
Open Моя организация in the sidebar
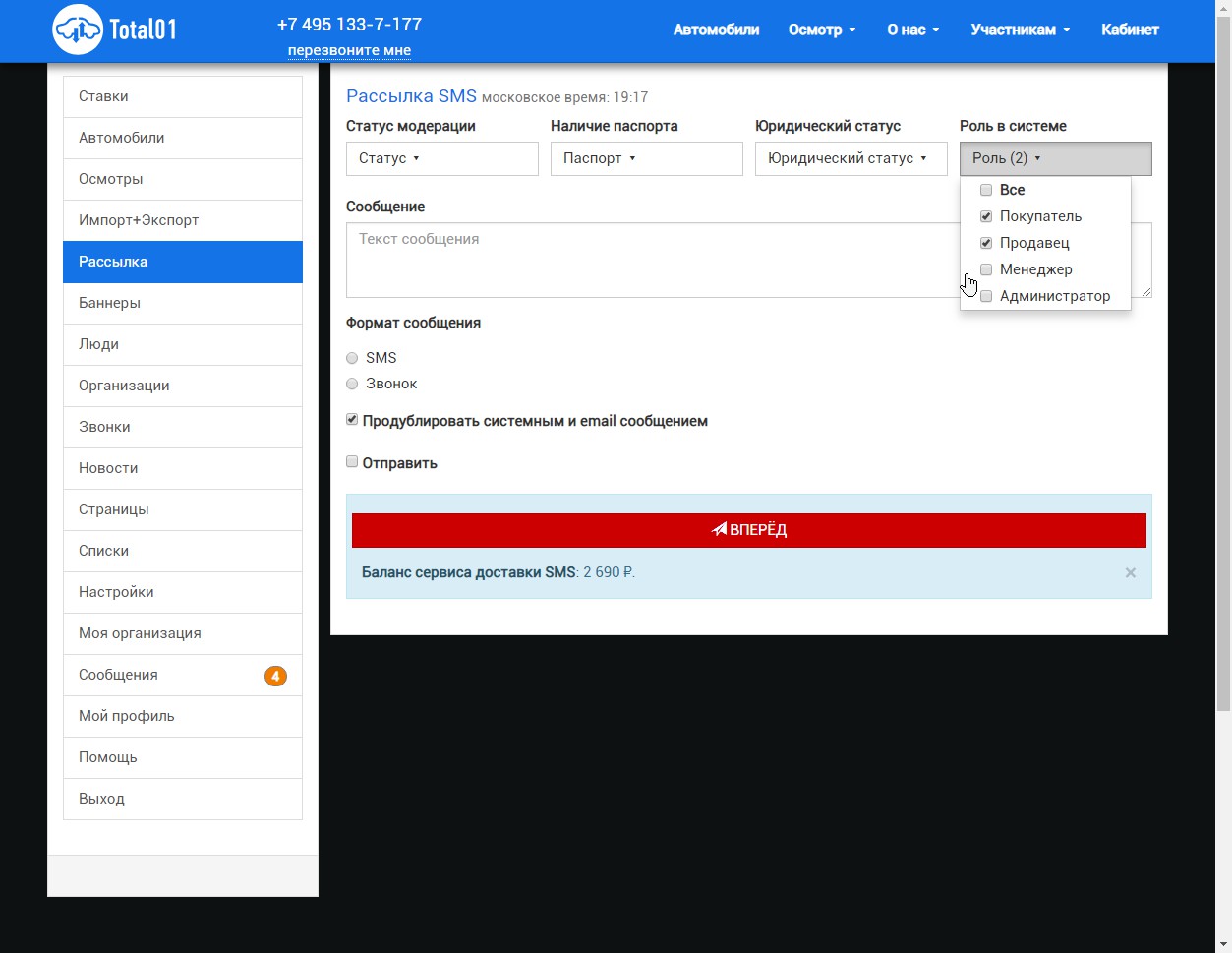183,633
